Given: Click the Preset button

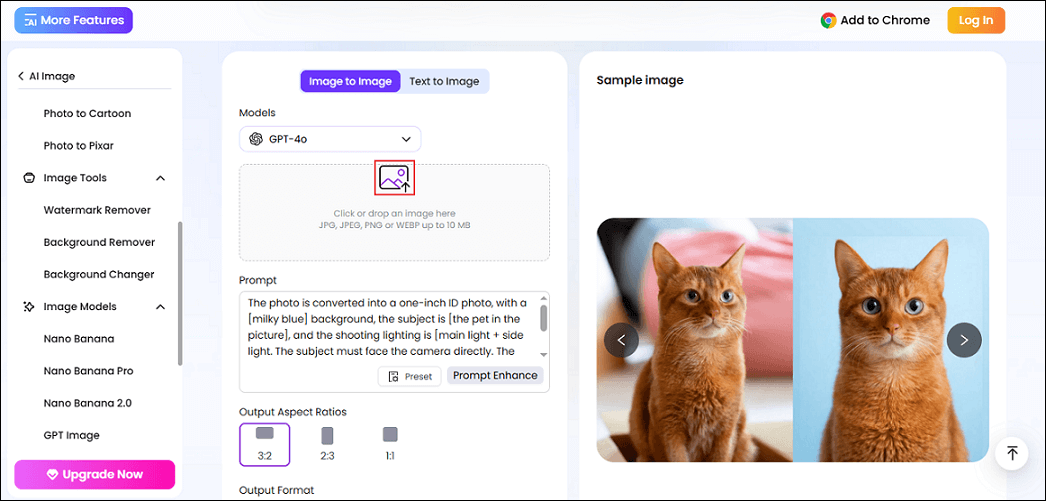Looking at the screenshot, I should tap(410, 376).
